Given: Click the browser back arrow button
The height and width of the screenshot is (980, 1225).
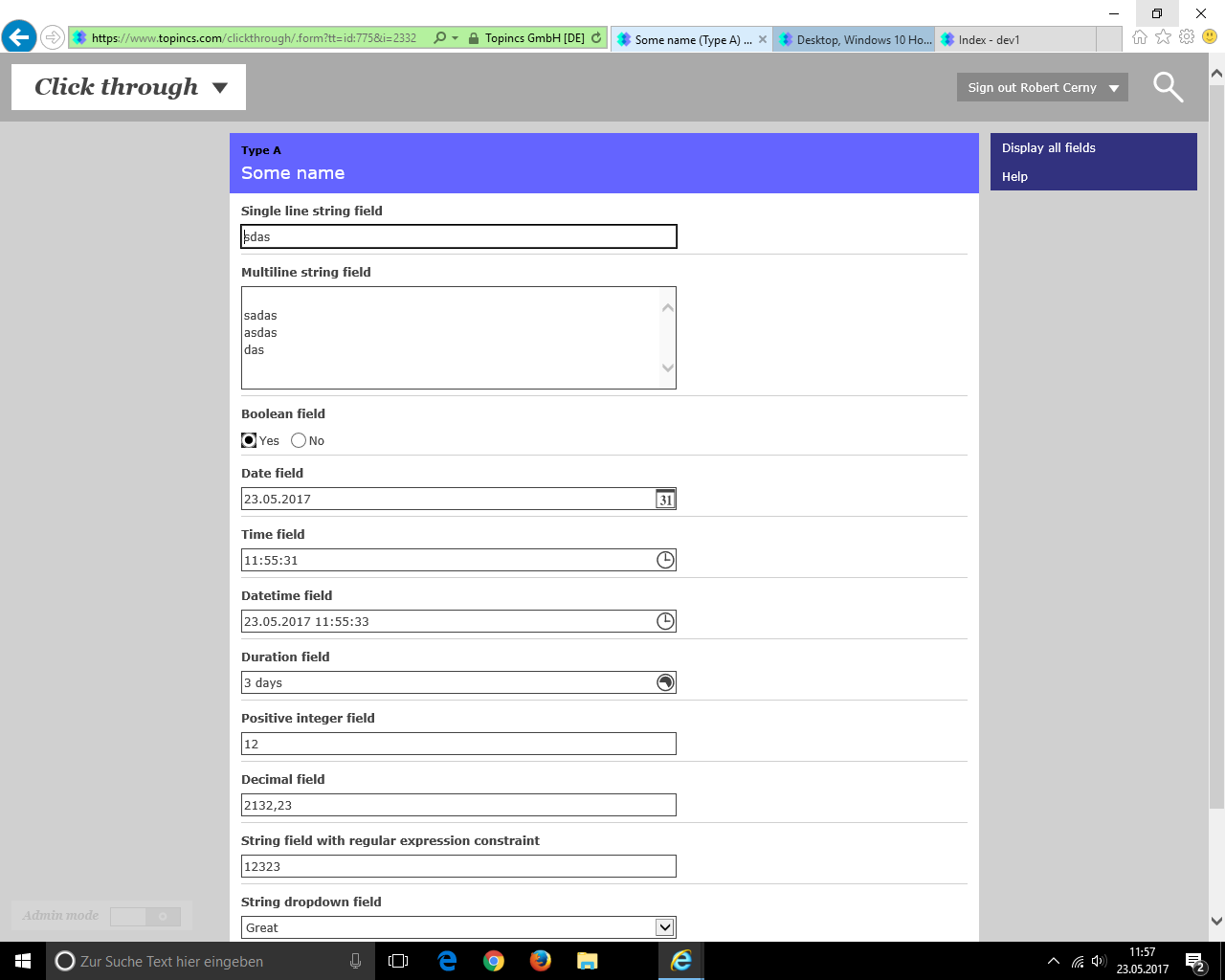Looking at the screenshot, I should (x=19, y=38).
